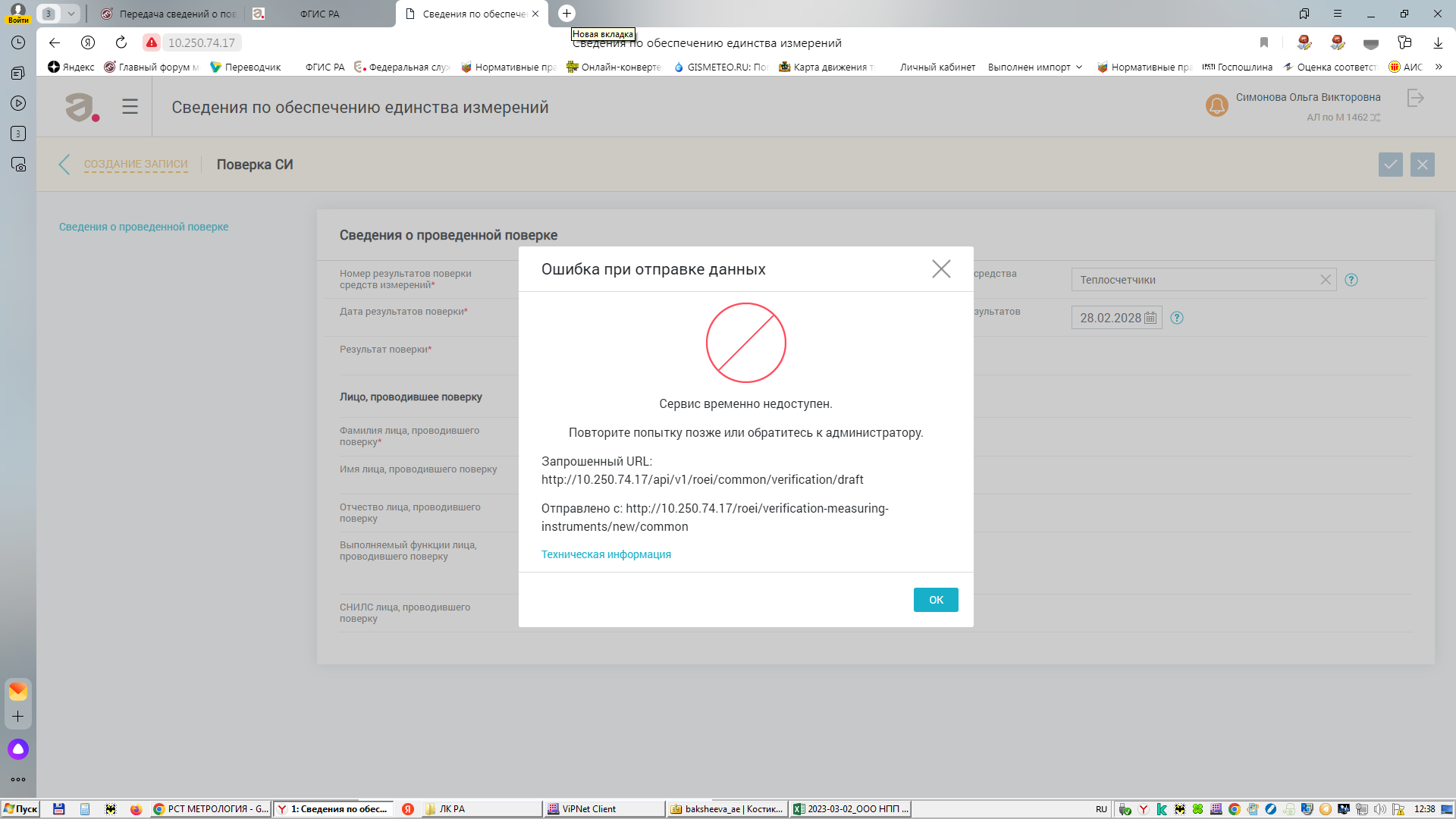Screen dimensions: 1456x819
Task: Show more bookmarks with the chevron
Action: pos(1438,67)
